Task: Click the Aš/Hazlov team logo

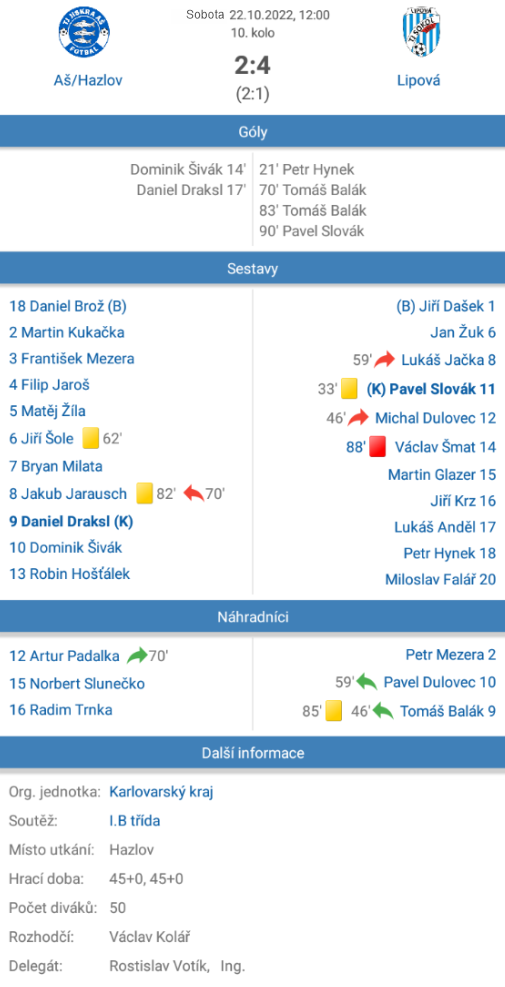Action: pos(86,33)
